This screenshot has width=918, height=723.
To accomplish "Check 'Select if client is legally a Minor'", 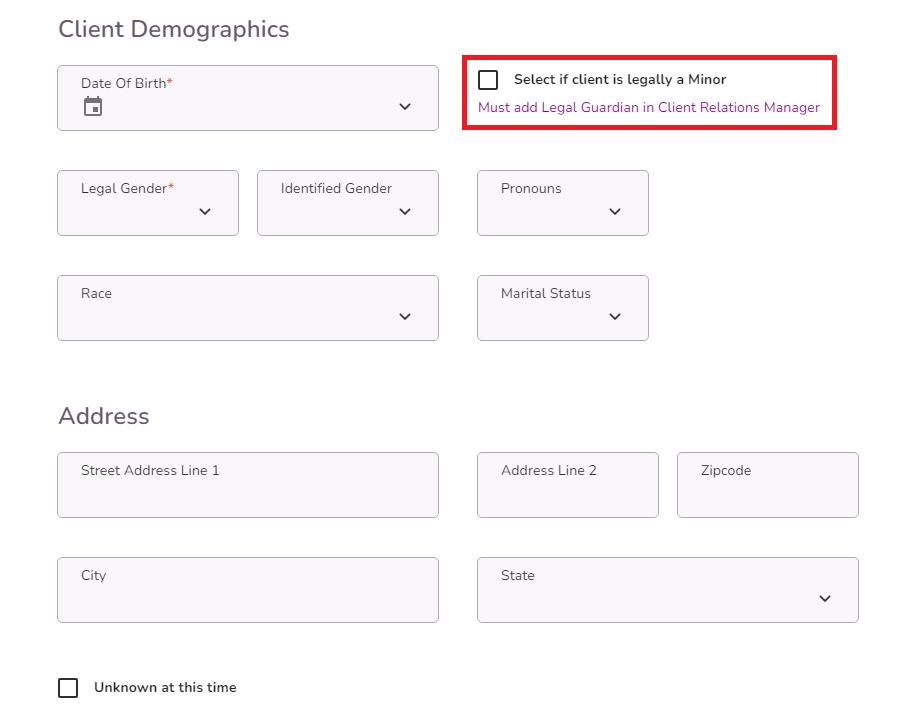I will tap(487, 79).
